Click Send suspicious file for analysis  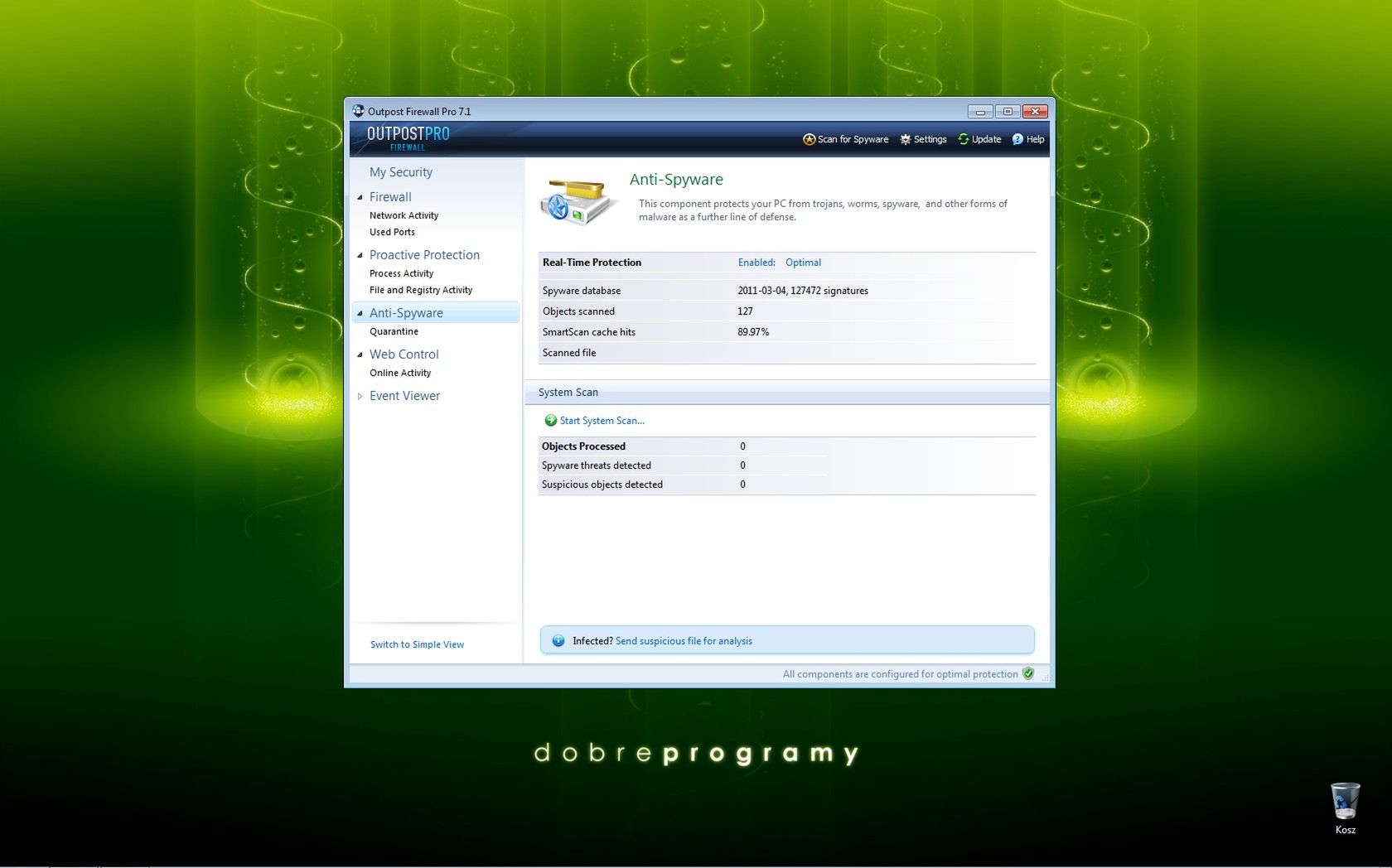684,641
